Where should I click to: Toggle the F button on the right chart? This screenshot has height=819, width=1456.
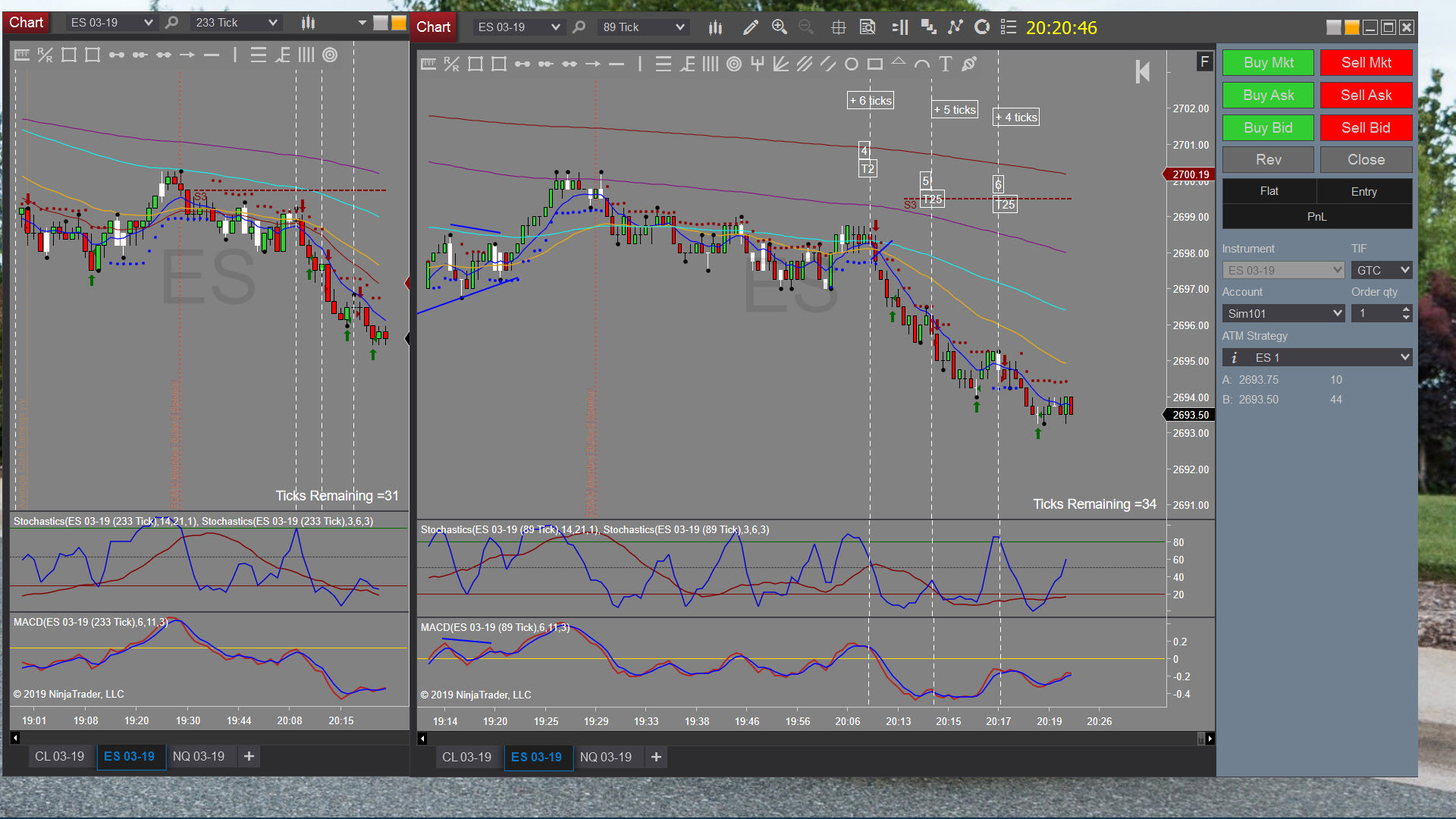[x=1204, y=62]
